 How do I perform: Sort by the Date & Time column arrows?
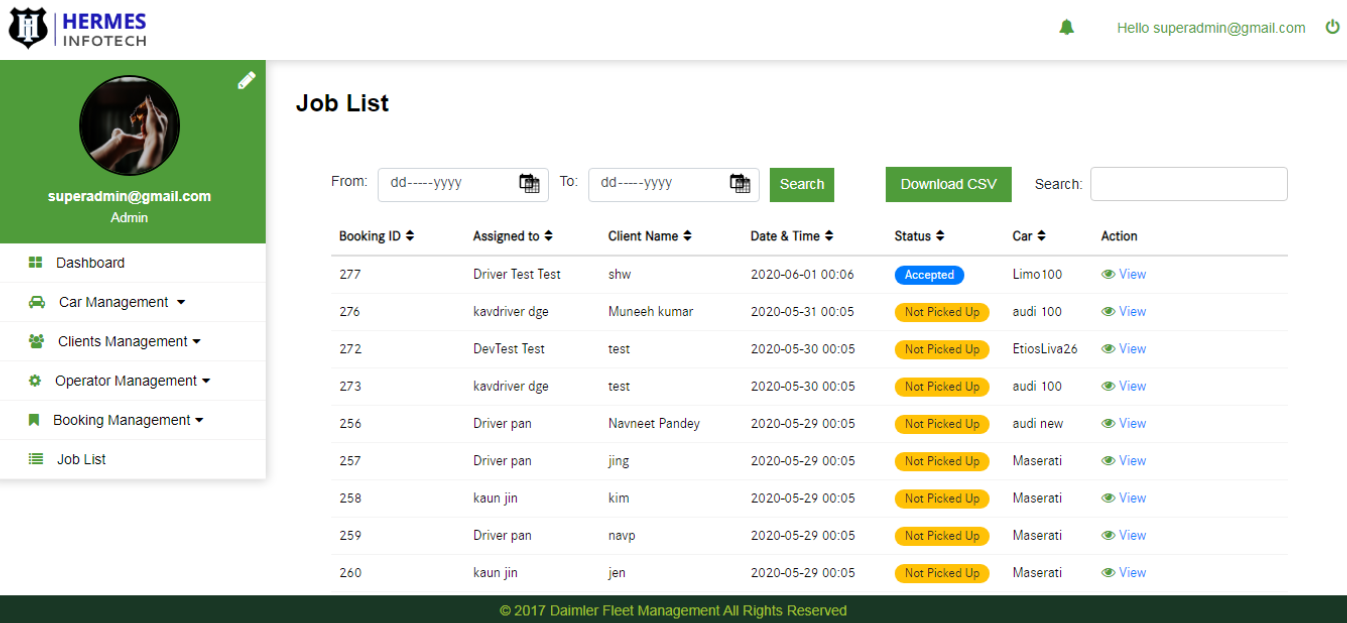coord(829,236)
